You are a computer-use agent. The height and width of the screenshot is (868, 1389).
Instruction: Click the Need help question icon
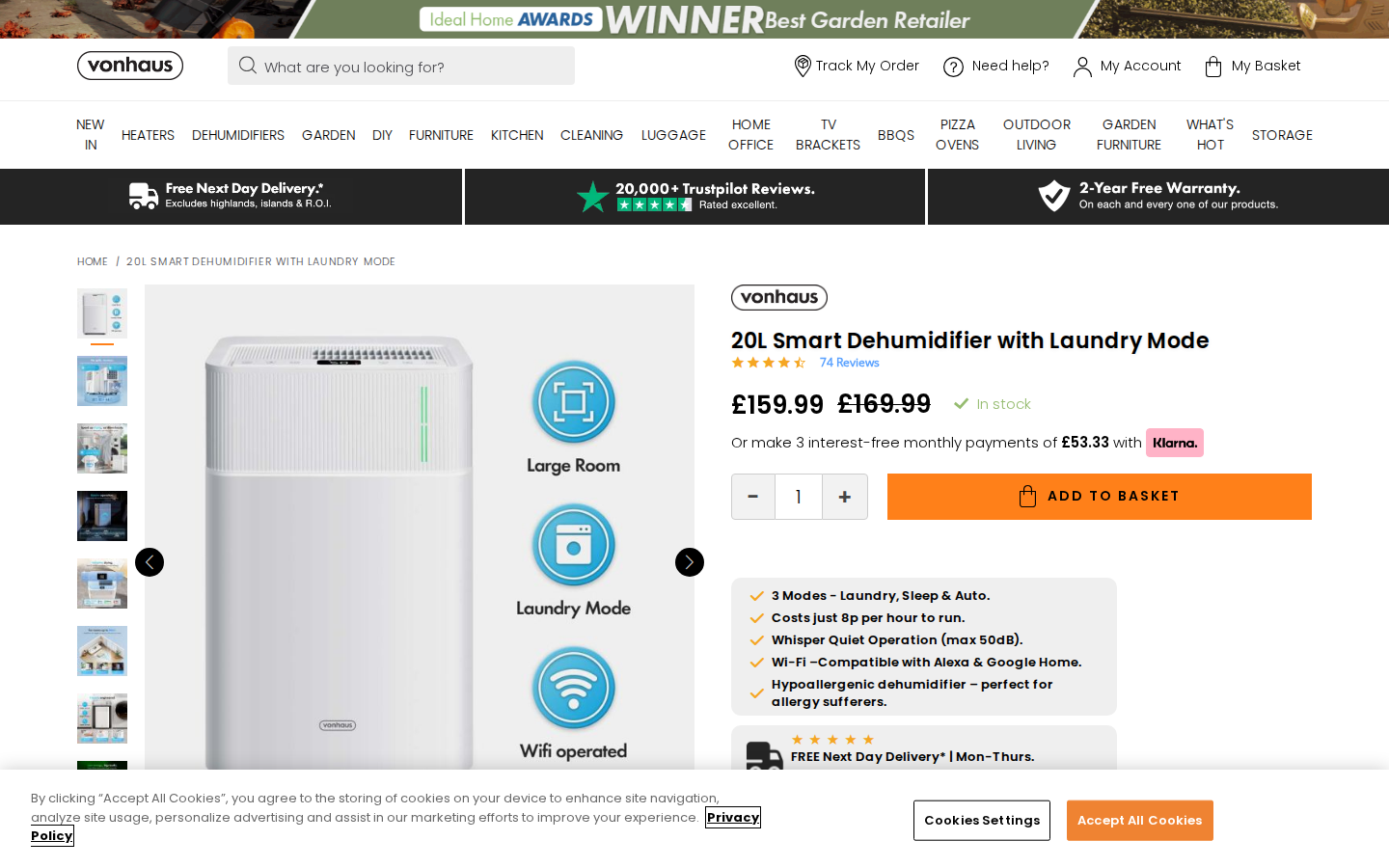(x=953, y=67)
